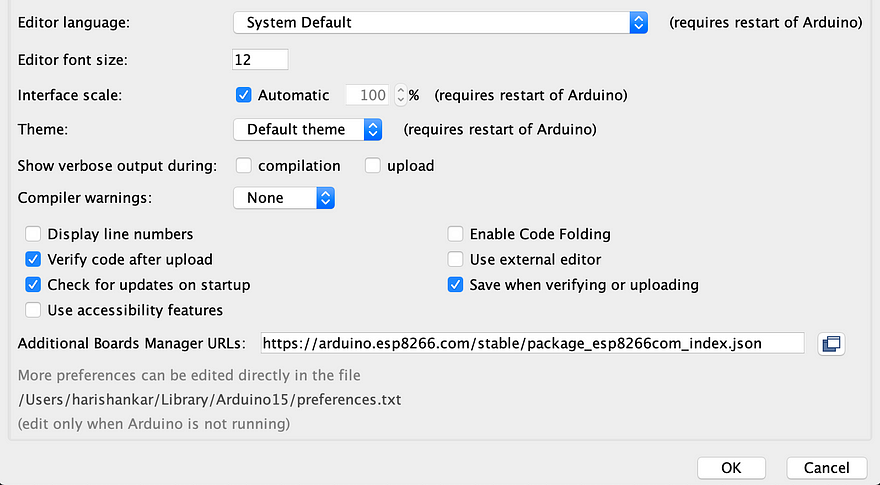880x485 pixels.
Task: Open the Editor language dropdown
Action: tap(441, 22)
